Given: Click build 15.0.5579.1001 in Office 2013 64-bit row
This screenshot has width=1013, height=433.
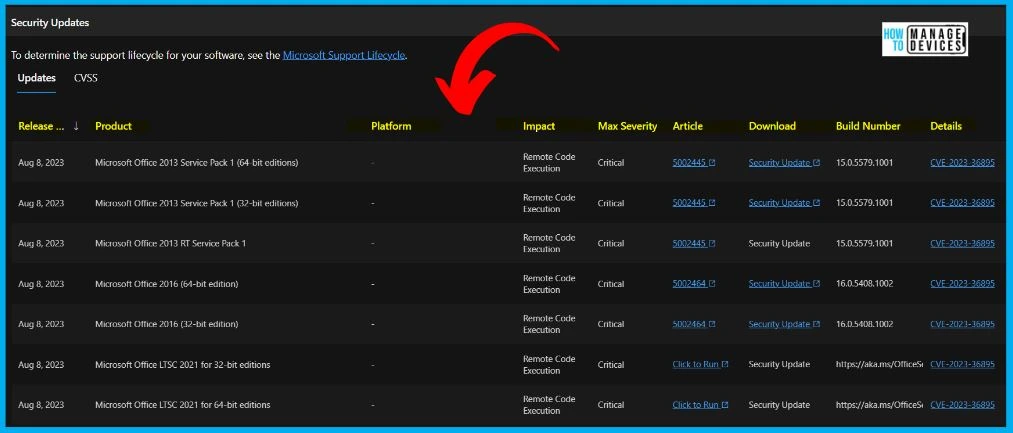Looking at the screenshot, I should tap(864, 163).
